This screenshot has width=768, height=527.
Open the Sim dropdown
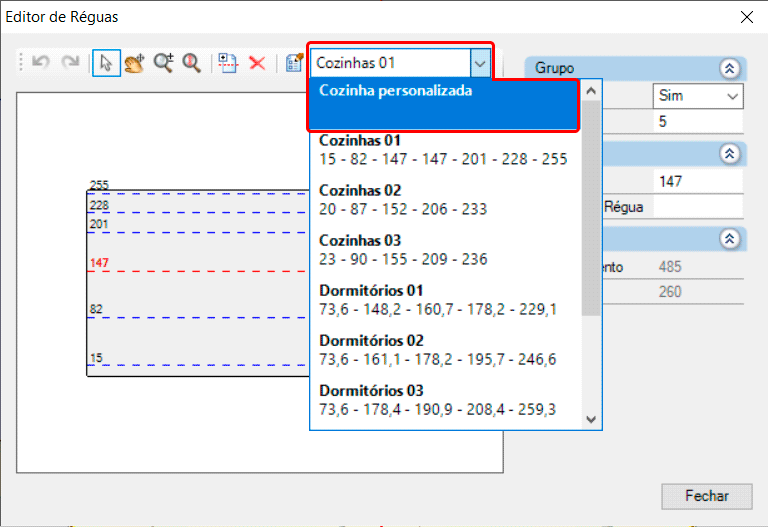click(x=698, y=96)
